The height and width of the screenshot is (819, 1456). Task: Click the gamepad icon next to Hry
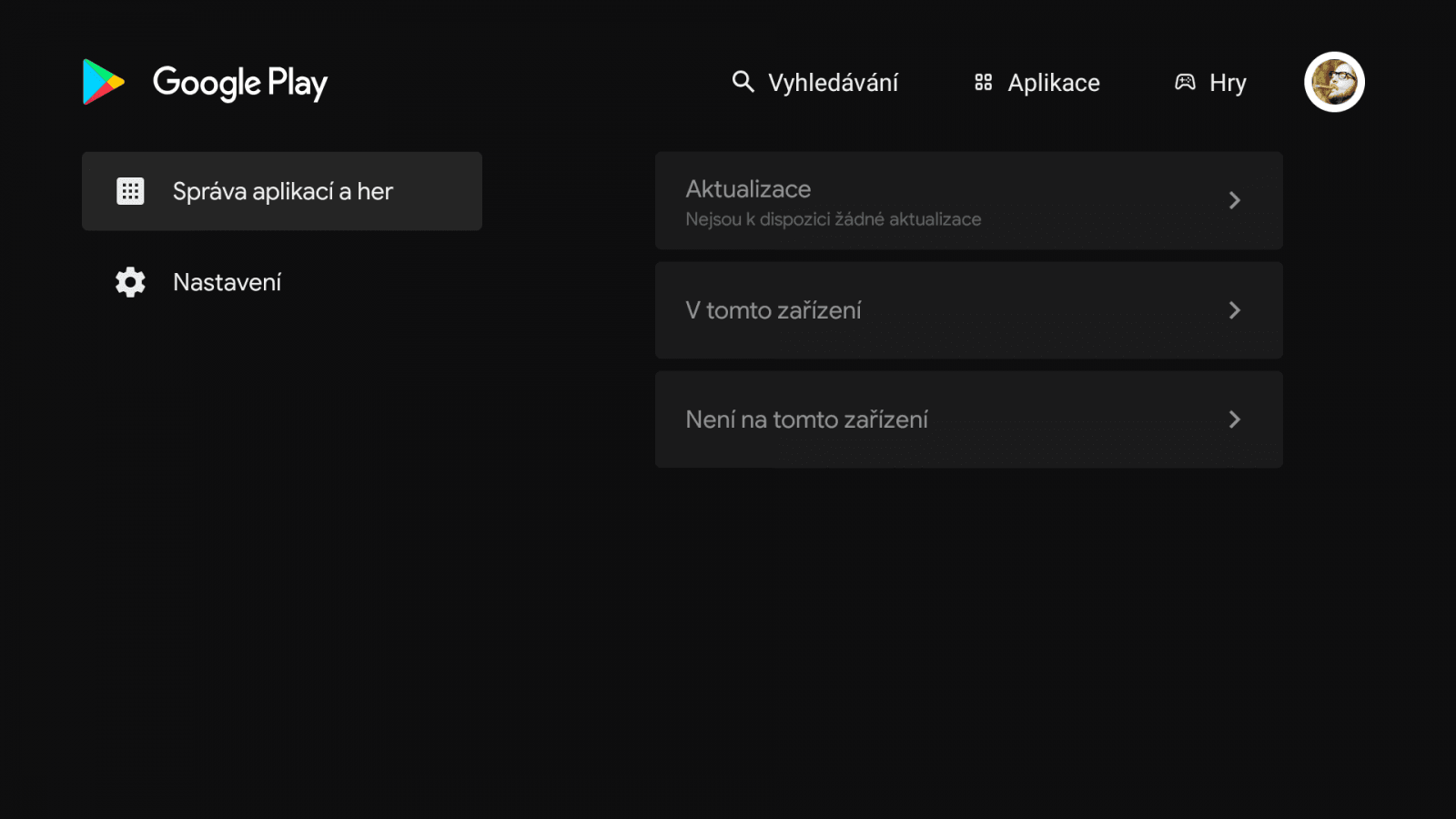pos(1184,82)
